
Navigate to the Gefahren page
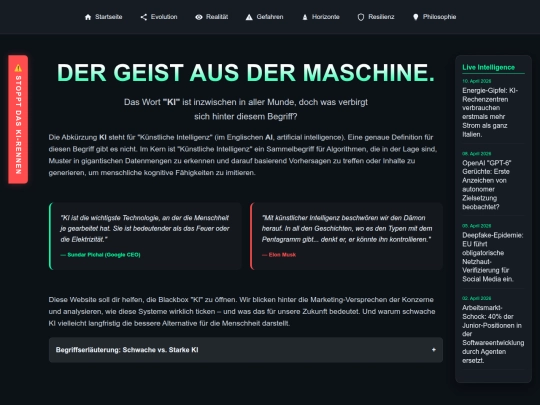point(264,17)
